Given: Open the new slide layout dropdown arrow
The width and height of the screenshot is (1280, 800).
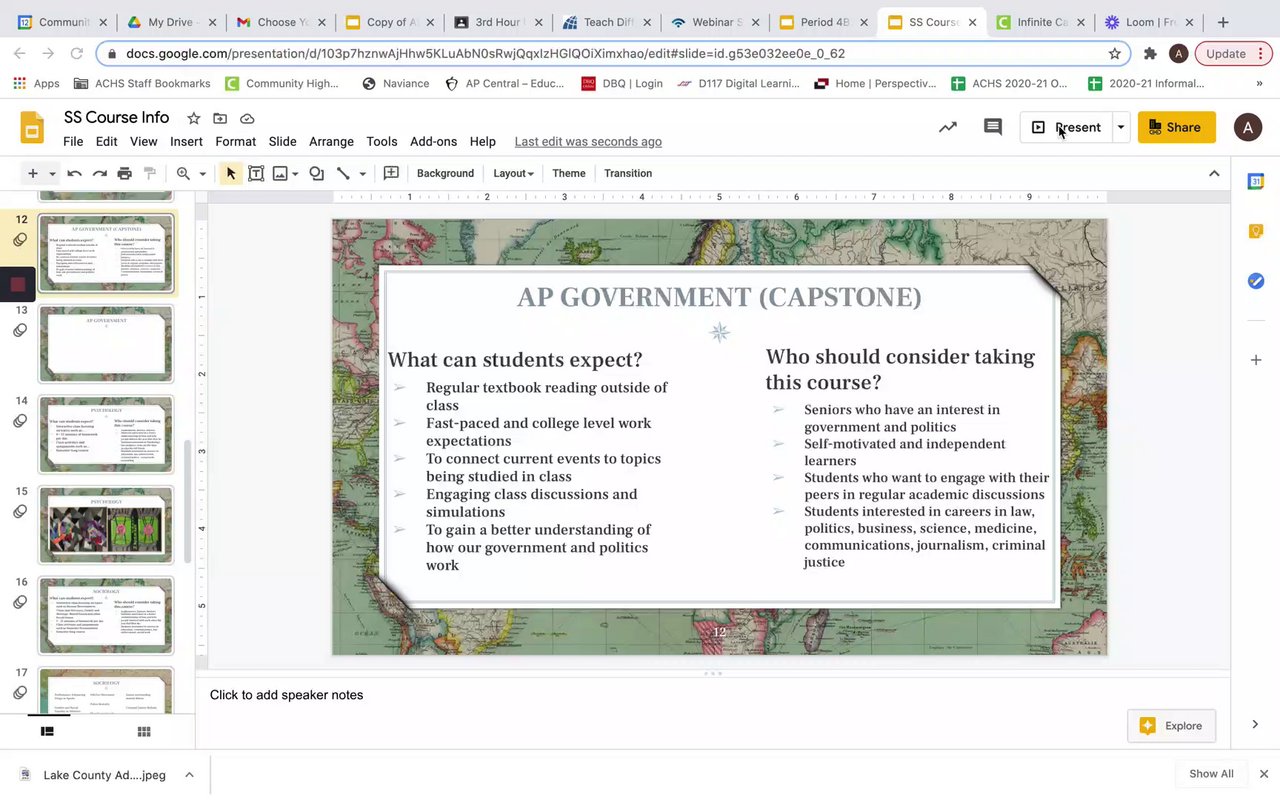Looking at the screenshot, I should [52, 173].
